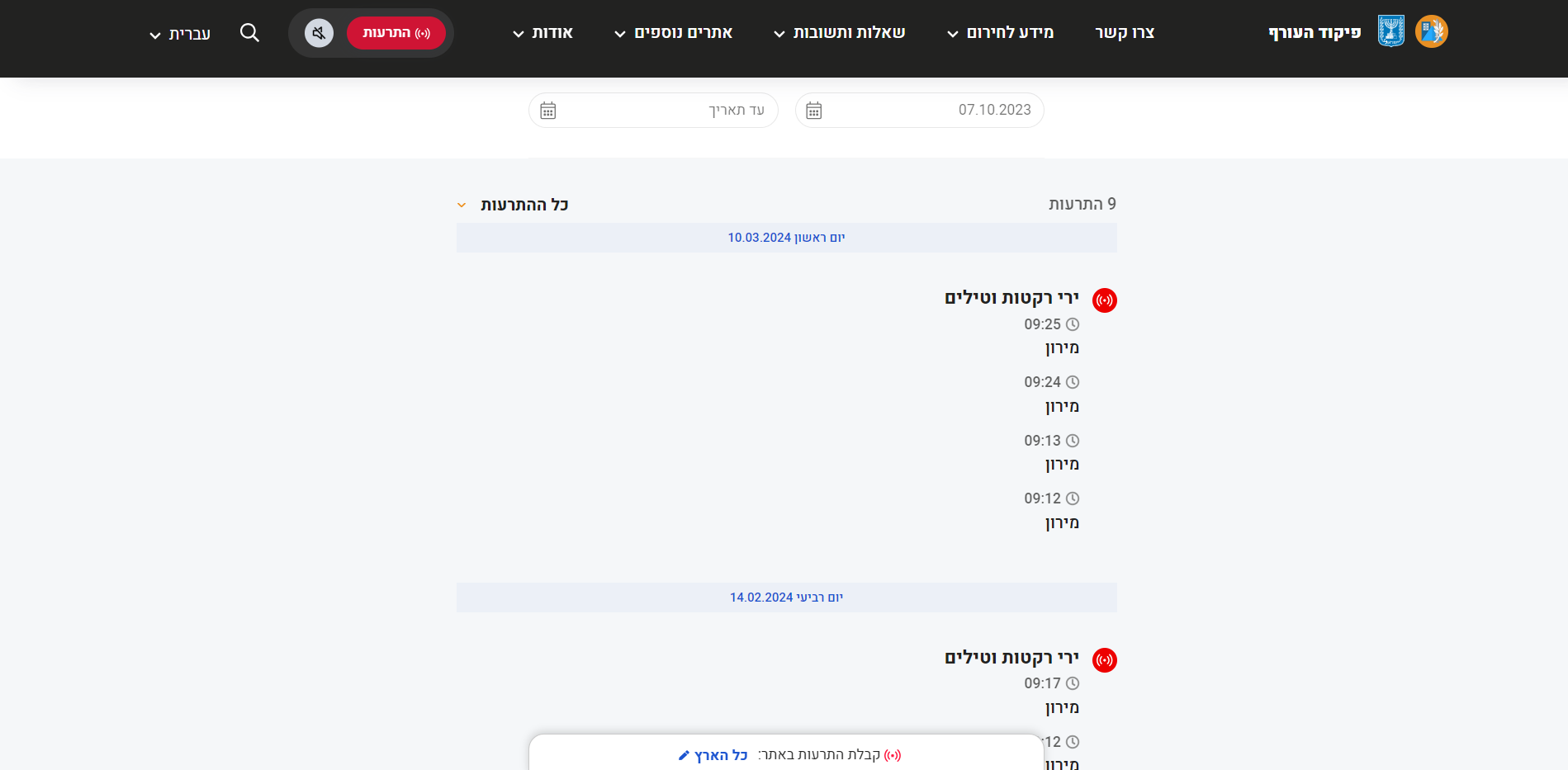Viewport: 1568px width, 770px height.
Task: Click the Israel state emblem icon
Action: [x=1391, y=32]
